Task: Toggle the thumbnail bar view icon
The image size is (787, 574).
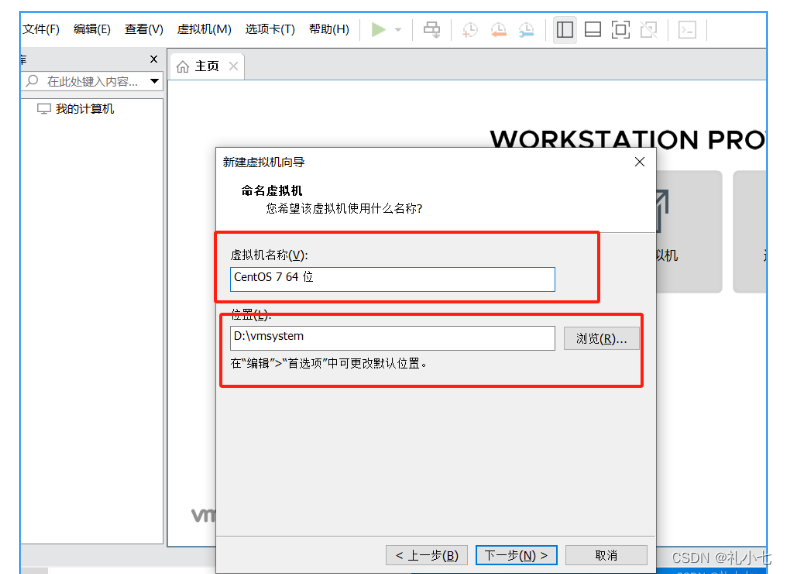Action: tap(593, 30)
